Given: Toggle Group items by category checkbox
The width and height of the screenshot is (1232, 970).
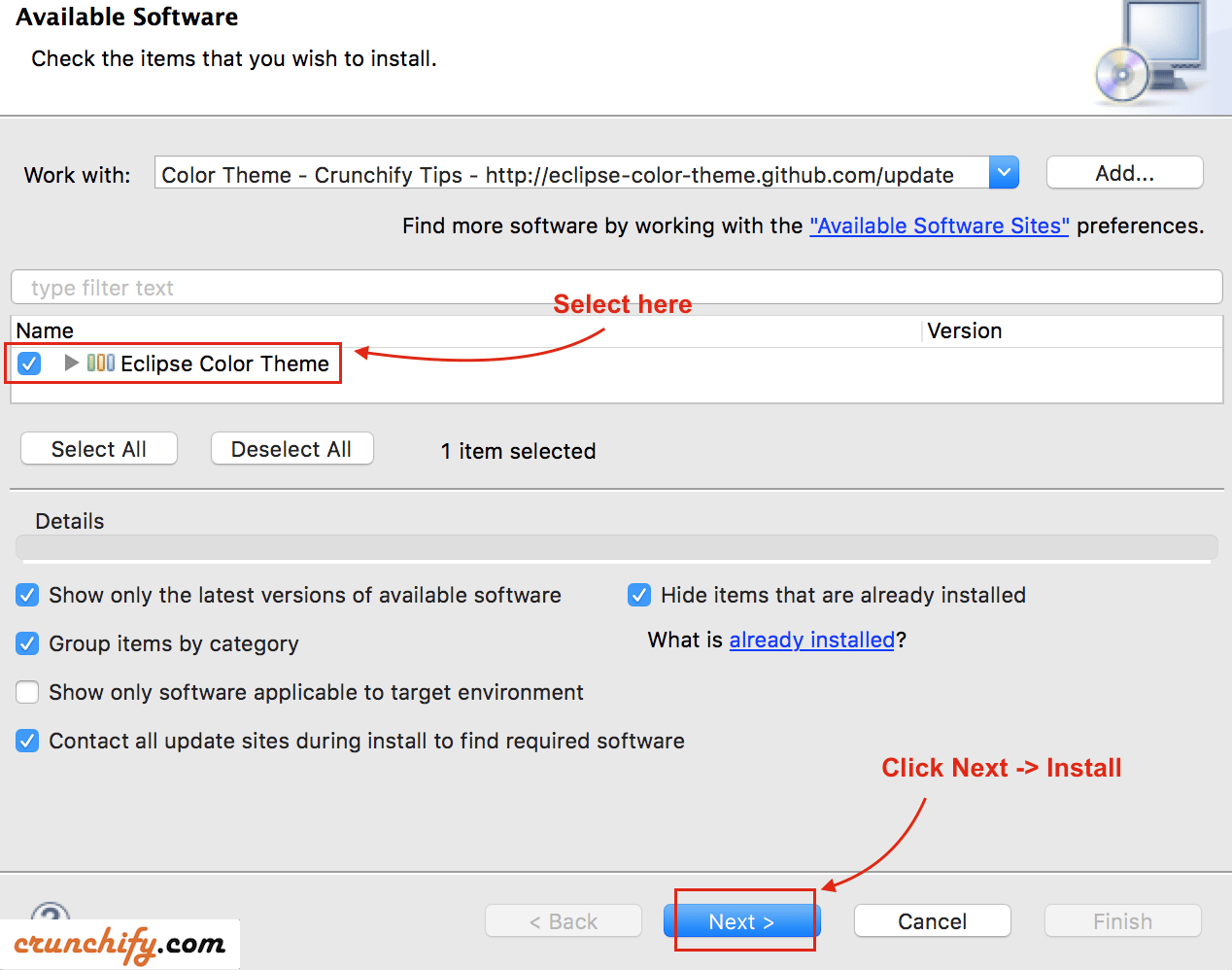Looking at the screenshot, I should click(x=27, y=643).
